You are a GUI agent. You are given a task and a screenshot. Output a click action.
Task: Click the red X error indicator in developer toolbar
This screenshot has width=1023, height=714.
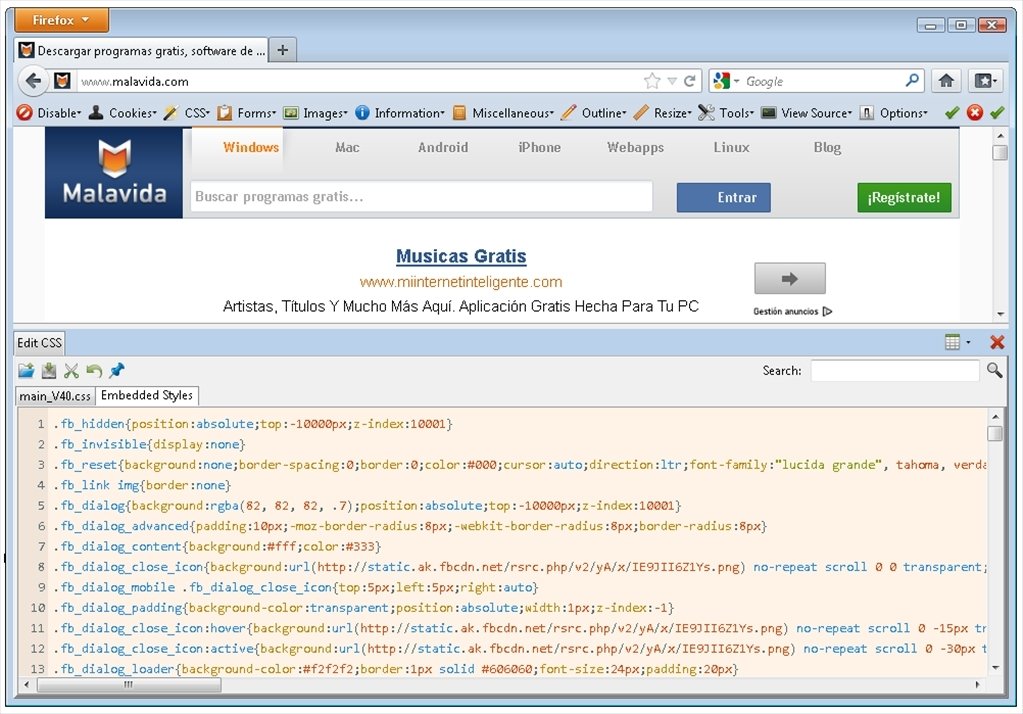[x=975, y=113]
